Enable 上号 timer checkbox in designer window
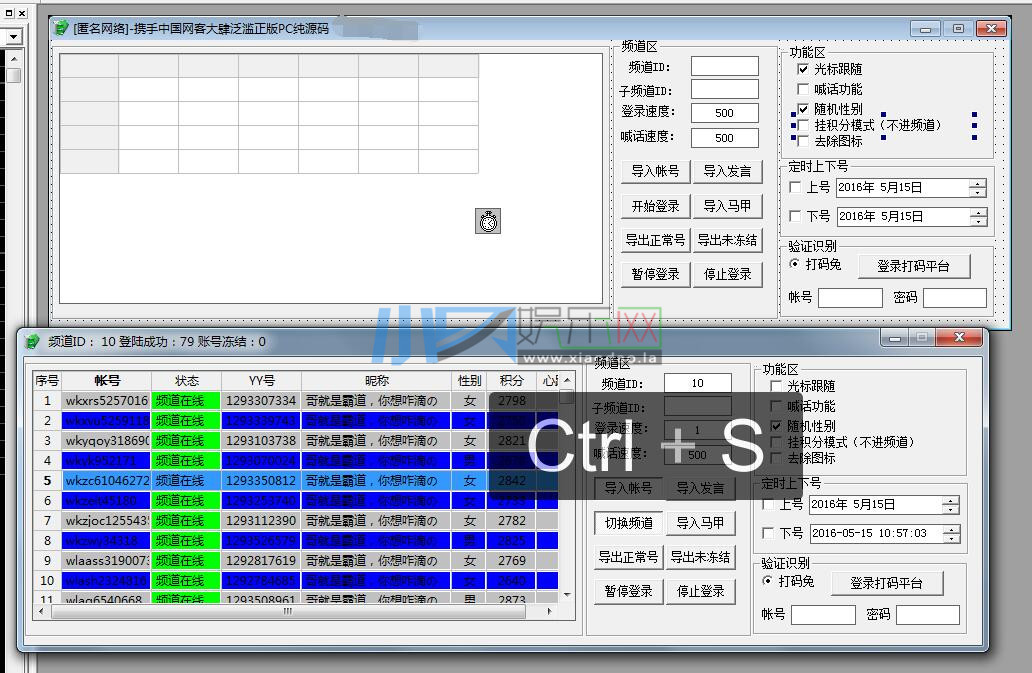Viewport: 1032px width, 673px height. (795, 187)
